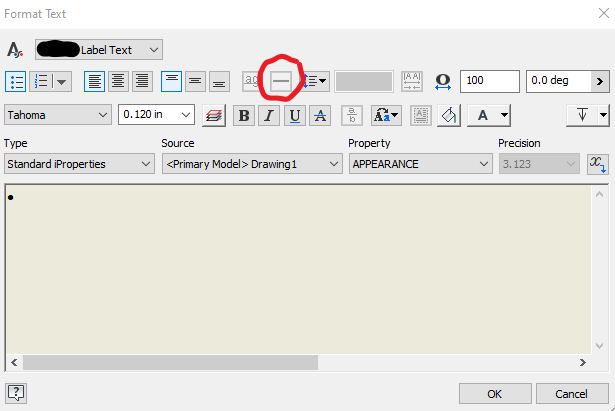Set middle vertical justification
This screenshot has height=411, width=615.
(195, 82)
